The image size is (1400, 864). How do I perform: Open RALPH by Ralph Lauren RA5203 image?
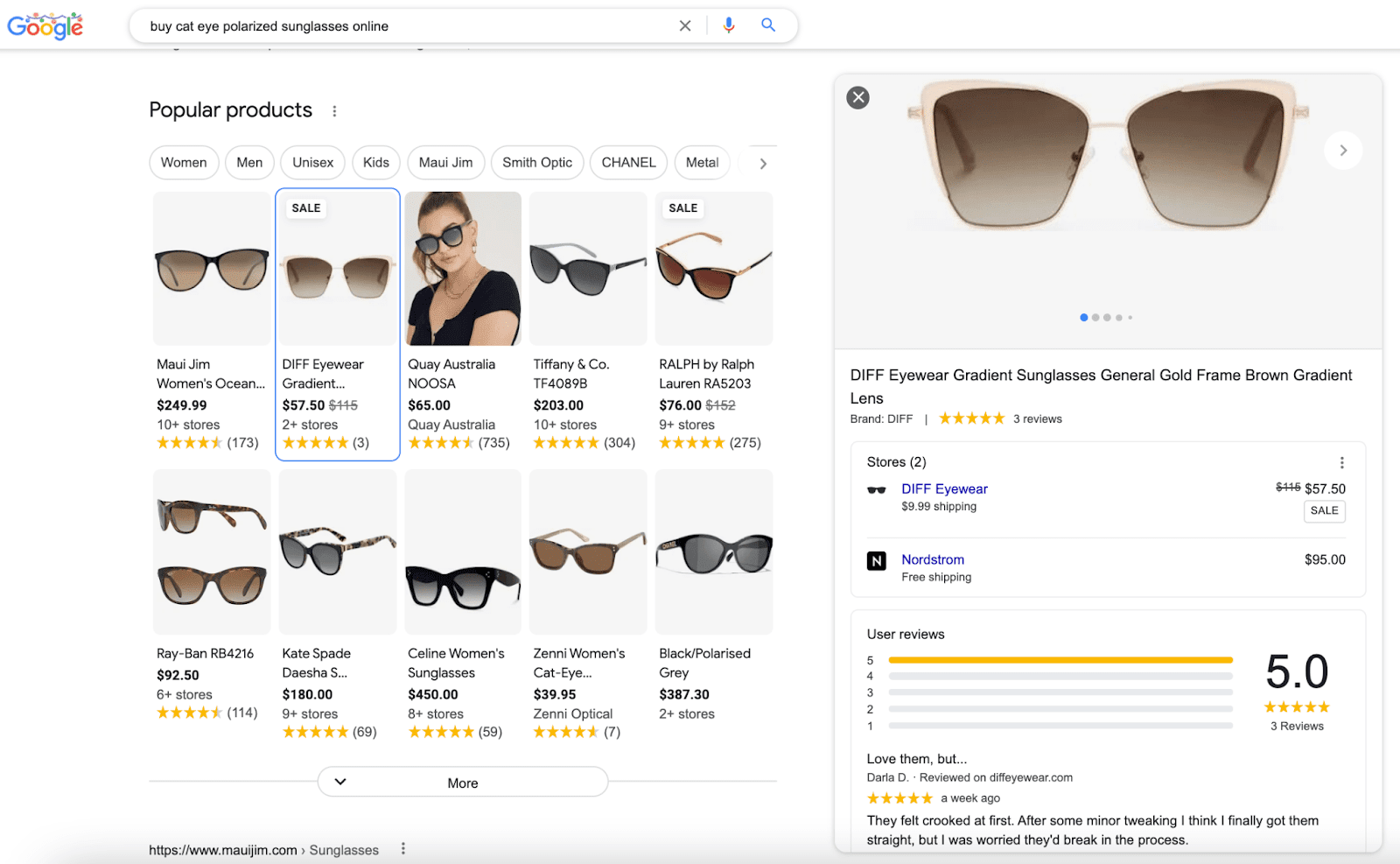[x=714, y=269]
